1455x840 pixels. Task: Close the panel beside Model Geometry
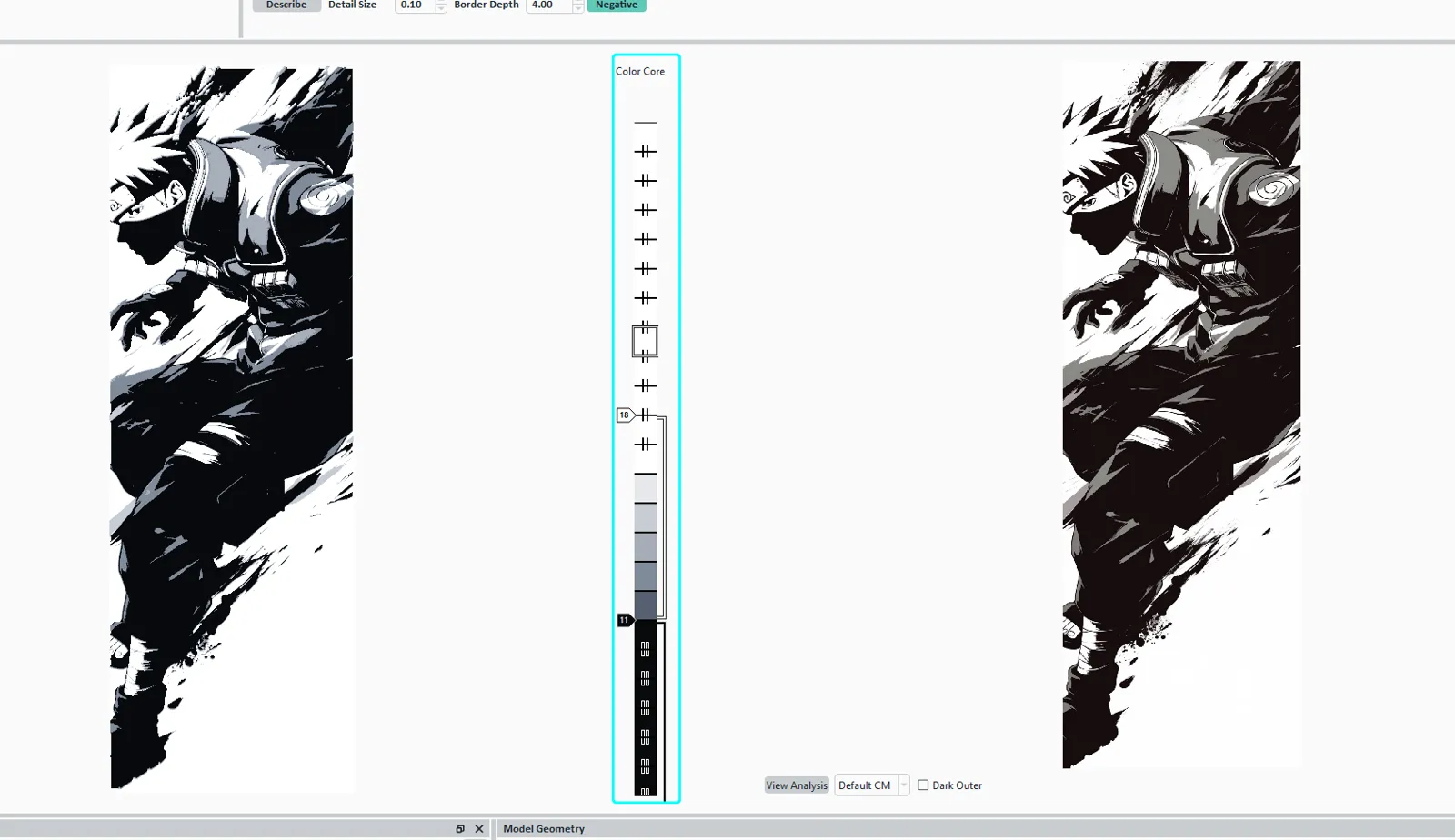479,829
